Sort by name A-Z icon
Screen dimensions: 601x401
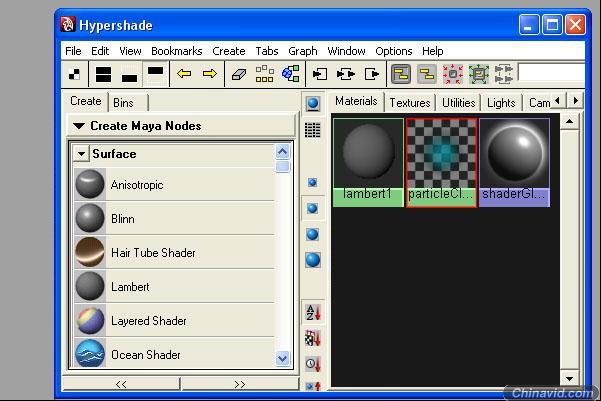point(313,312)
